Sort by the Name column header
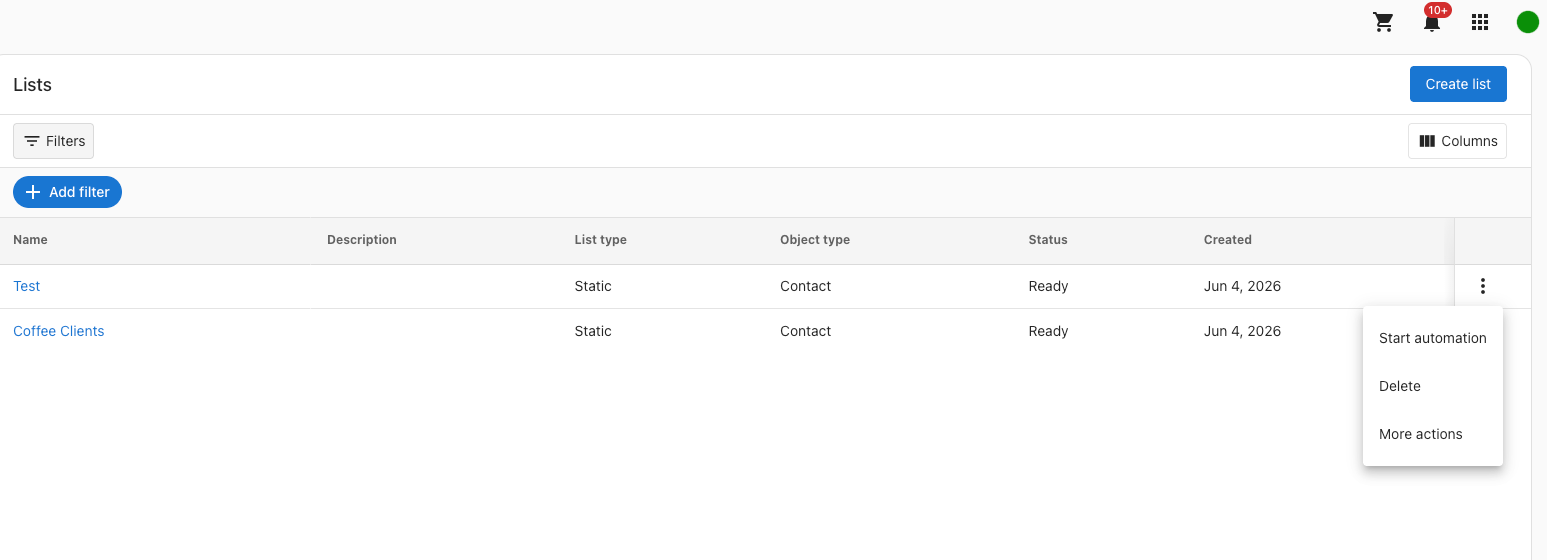The width and height of the screenshot is (1547, 560). [x=30, y=240]
